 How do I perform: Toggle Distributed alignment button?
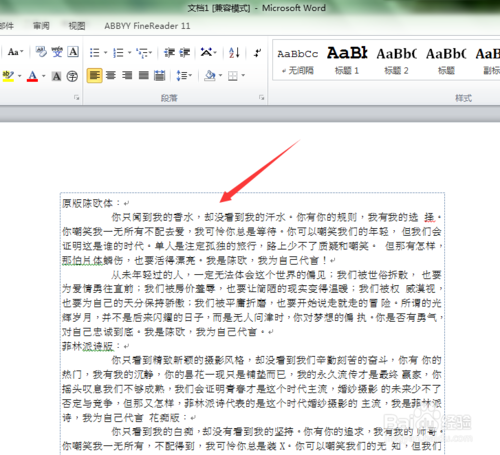coord(160,76)
